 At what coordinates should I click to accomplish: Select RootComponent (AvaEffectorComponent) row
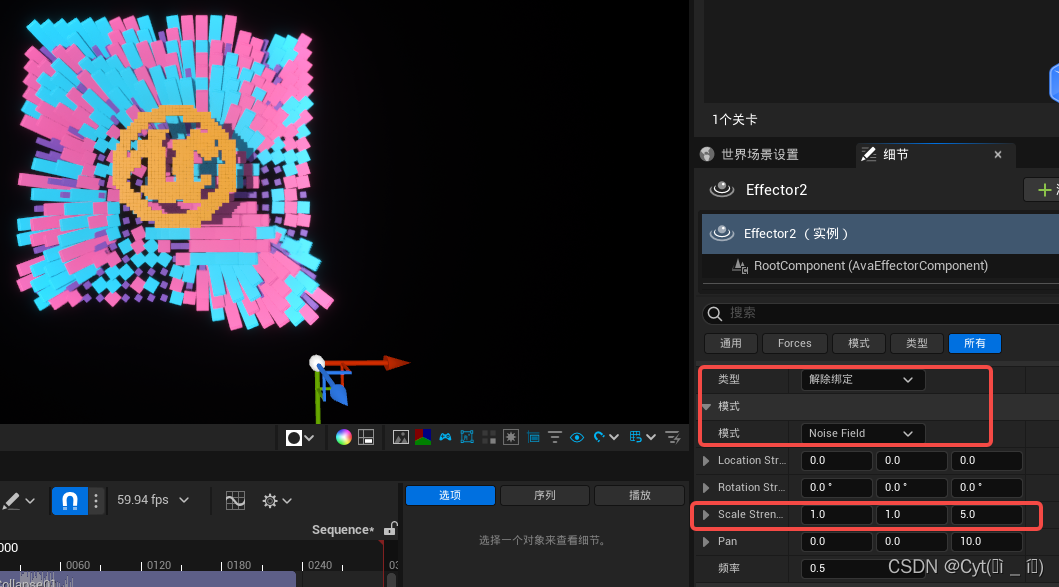tap(881, 266)
